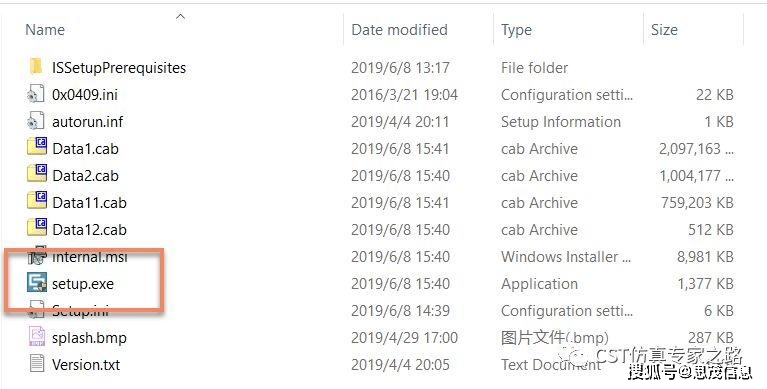Select the Data1.cab archive icon

click(37, 148)
